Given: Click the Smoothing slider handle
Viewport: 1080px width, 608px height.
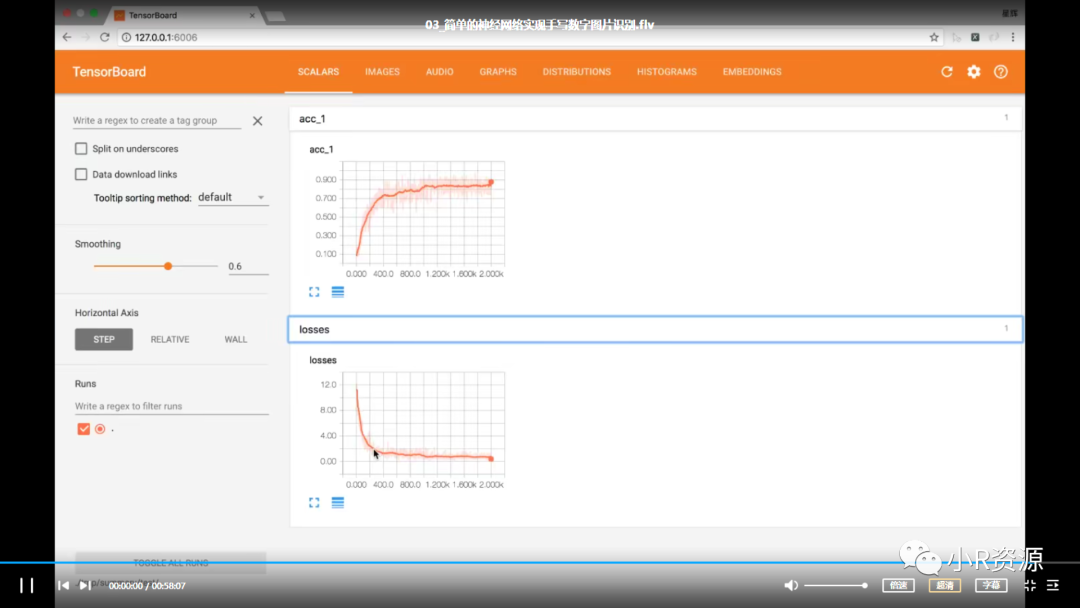Looking at the screenshot, I should [x=167, y=266].
